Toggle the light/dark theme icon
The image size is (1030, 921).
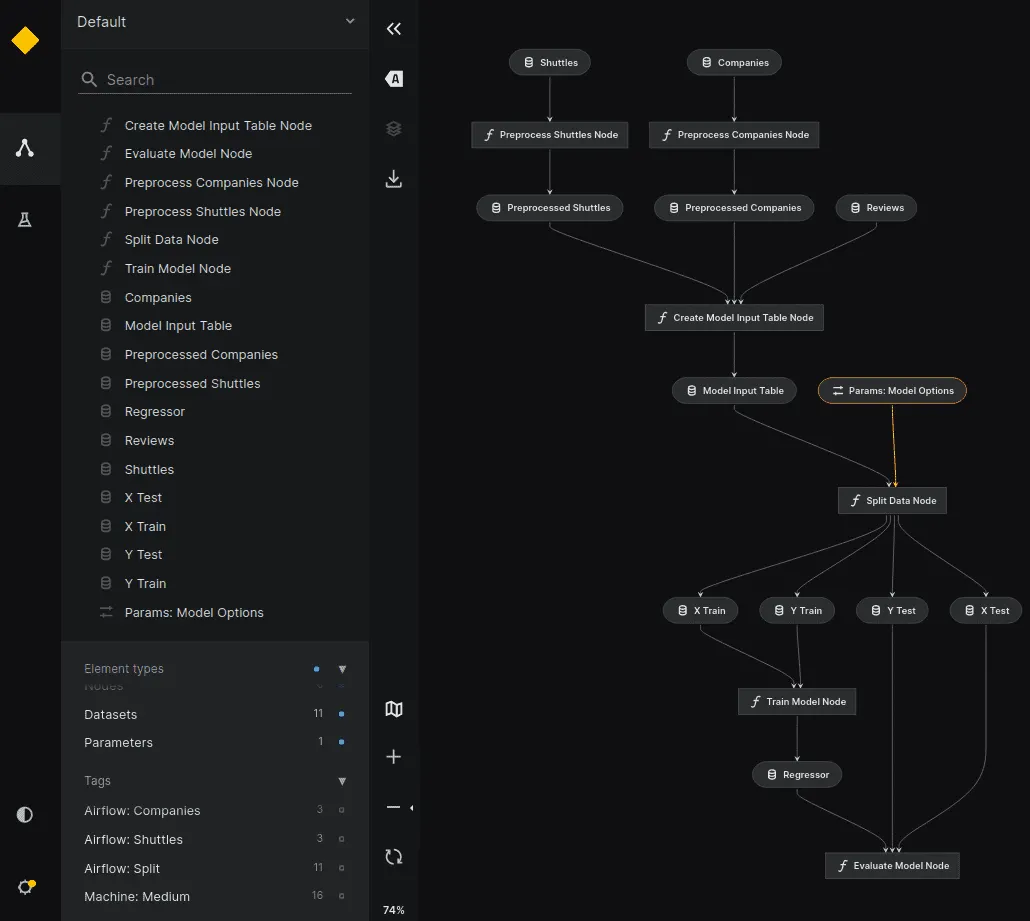25,814
